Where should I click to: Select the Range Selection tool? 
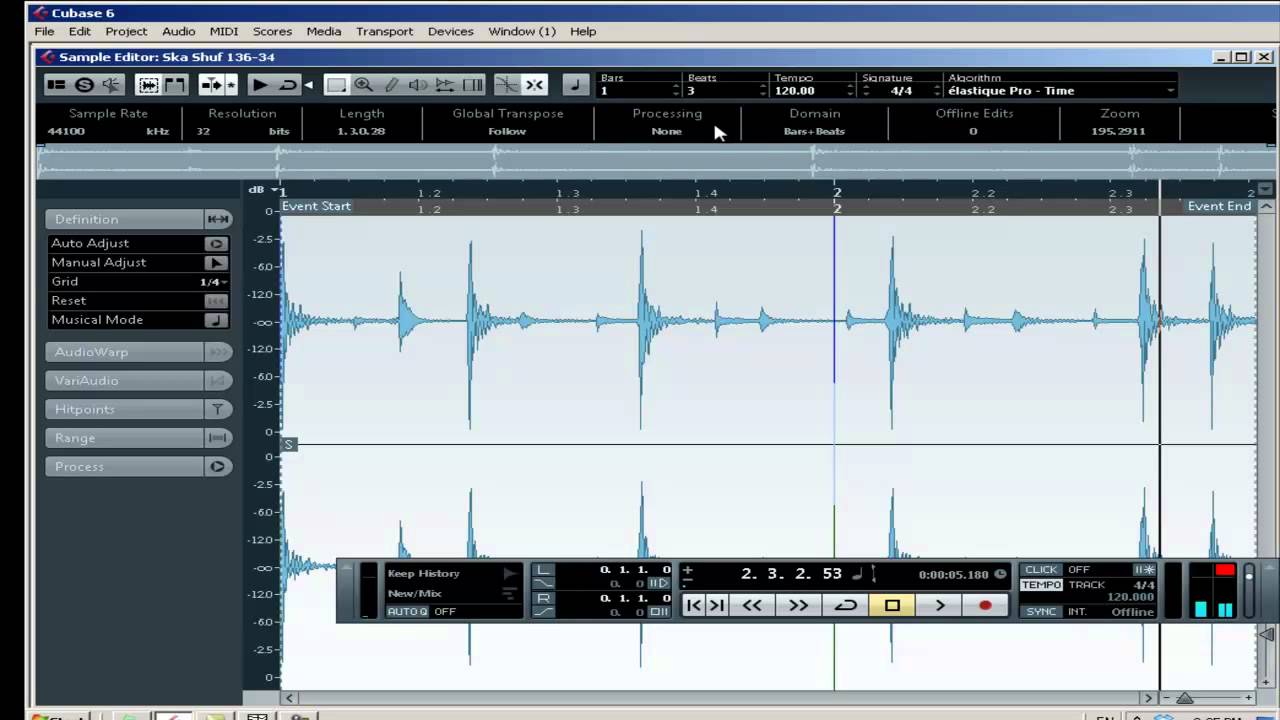[337, 86]
